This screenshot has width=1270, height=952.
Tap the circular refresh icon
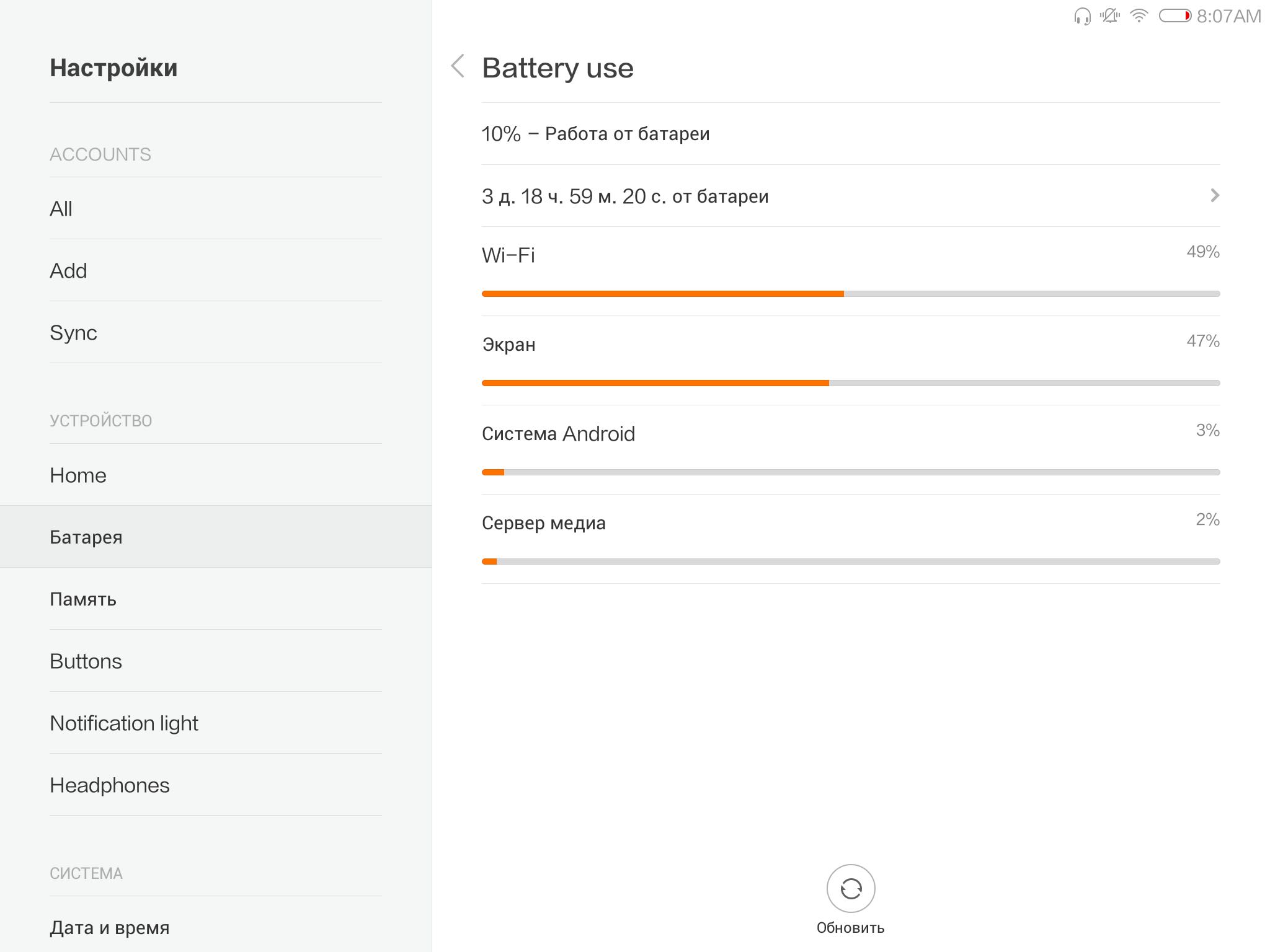(850, 888)
